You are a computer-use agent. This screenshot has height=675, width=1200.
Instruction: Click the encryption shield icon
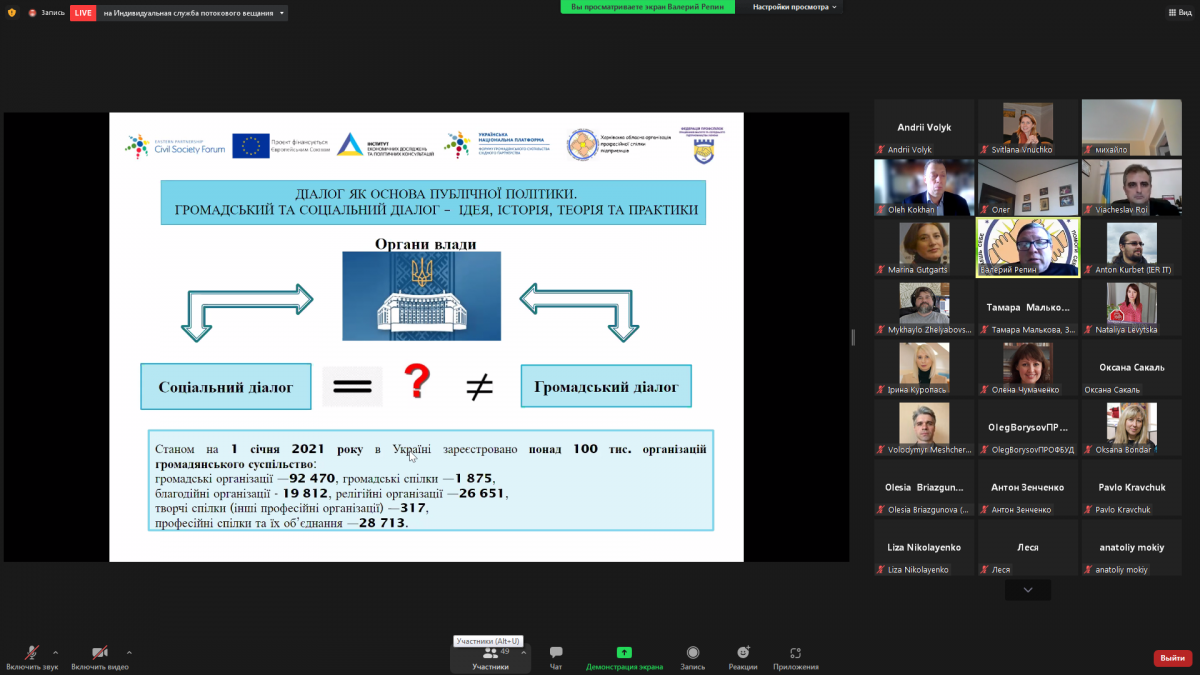click(x=12, y=13)
